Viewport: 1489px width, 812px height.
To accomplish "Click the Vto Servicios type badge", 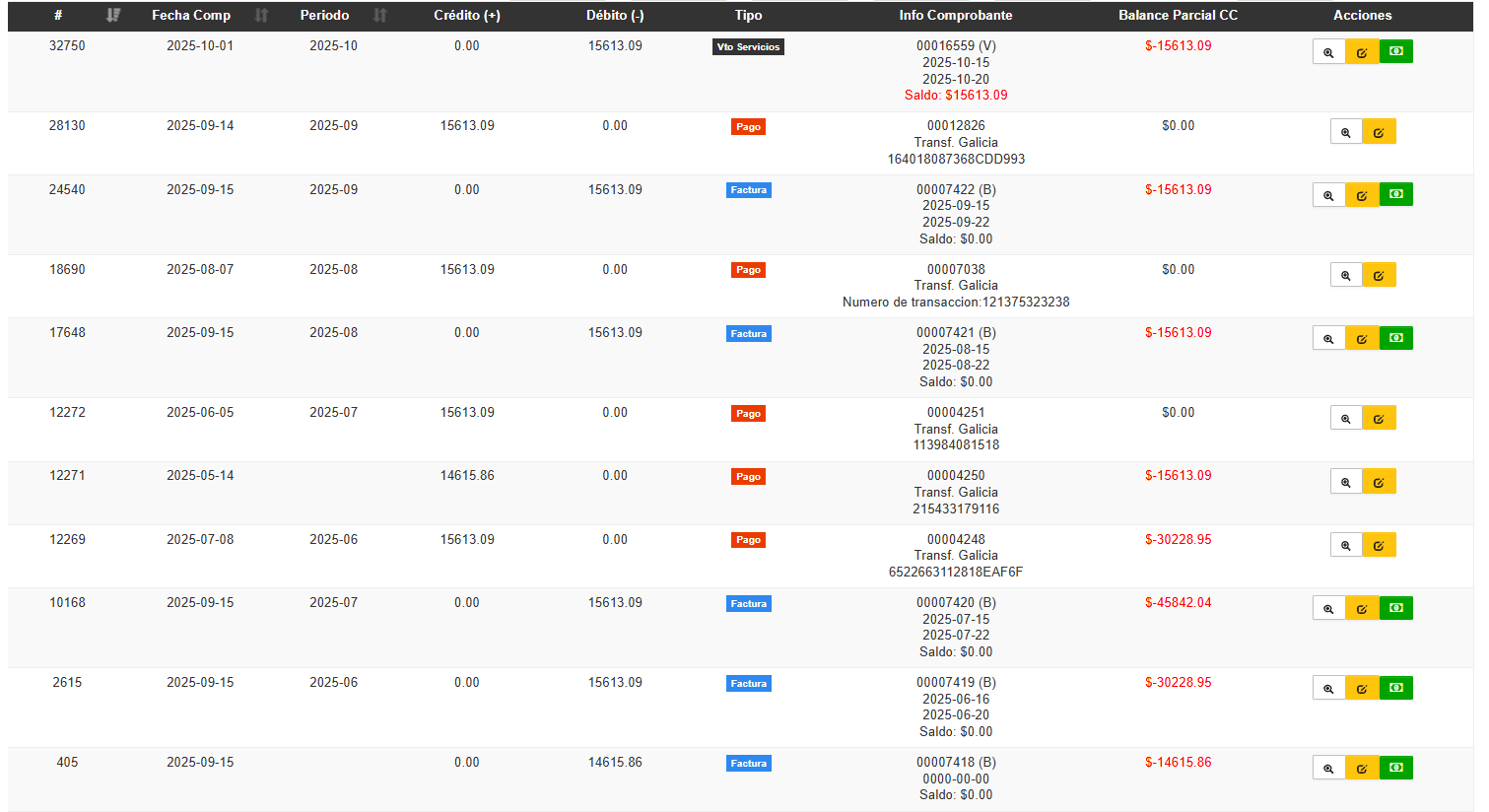I will point(748,47).
